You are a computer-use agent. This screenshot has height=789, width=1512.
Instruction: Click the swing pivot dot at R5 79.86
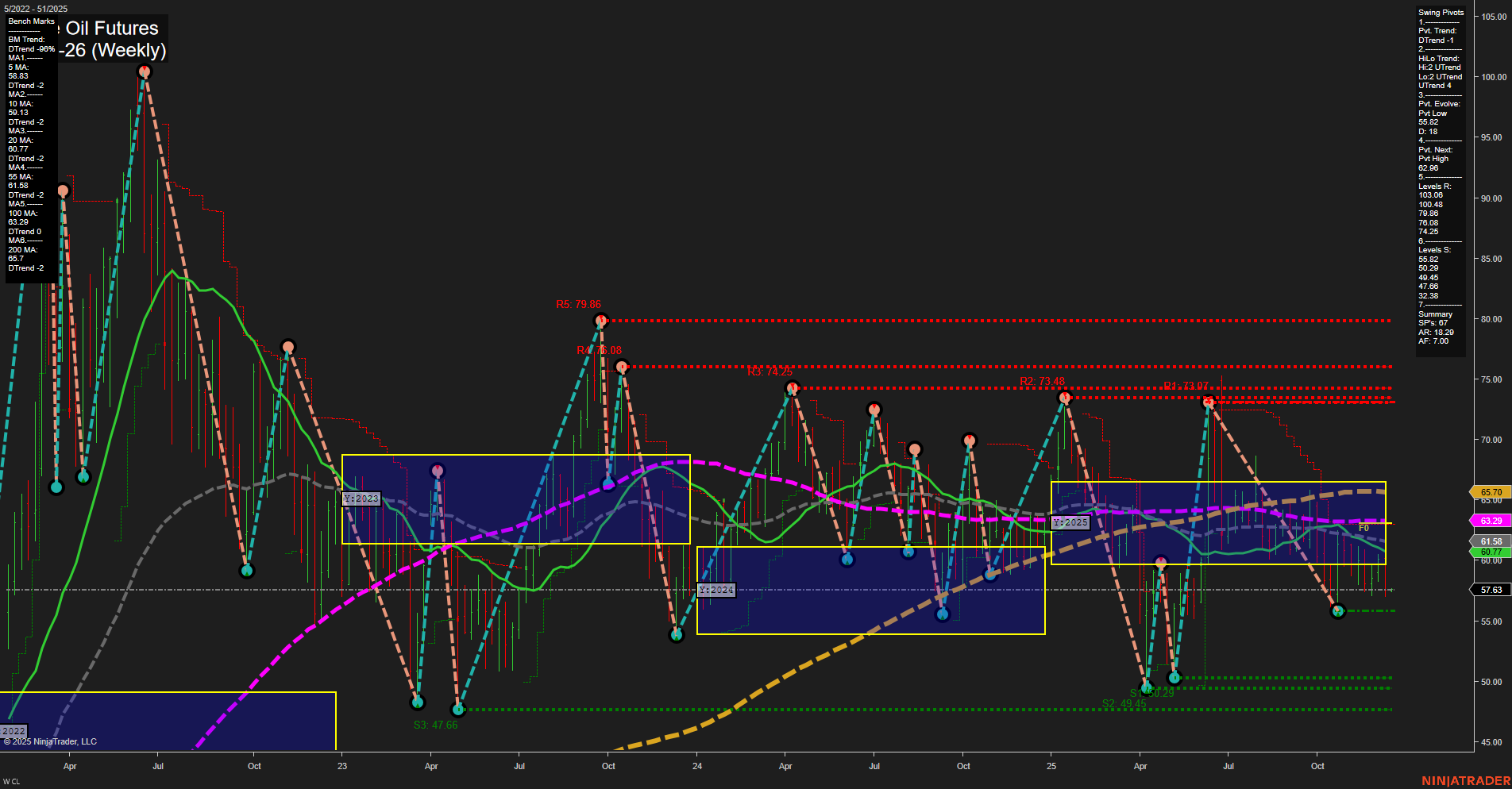601,321
